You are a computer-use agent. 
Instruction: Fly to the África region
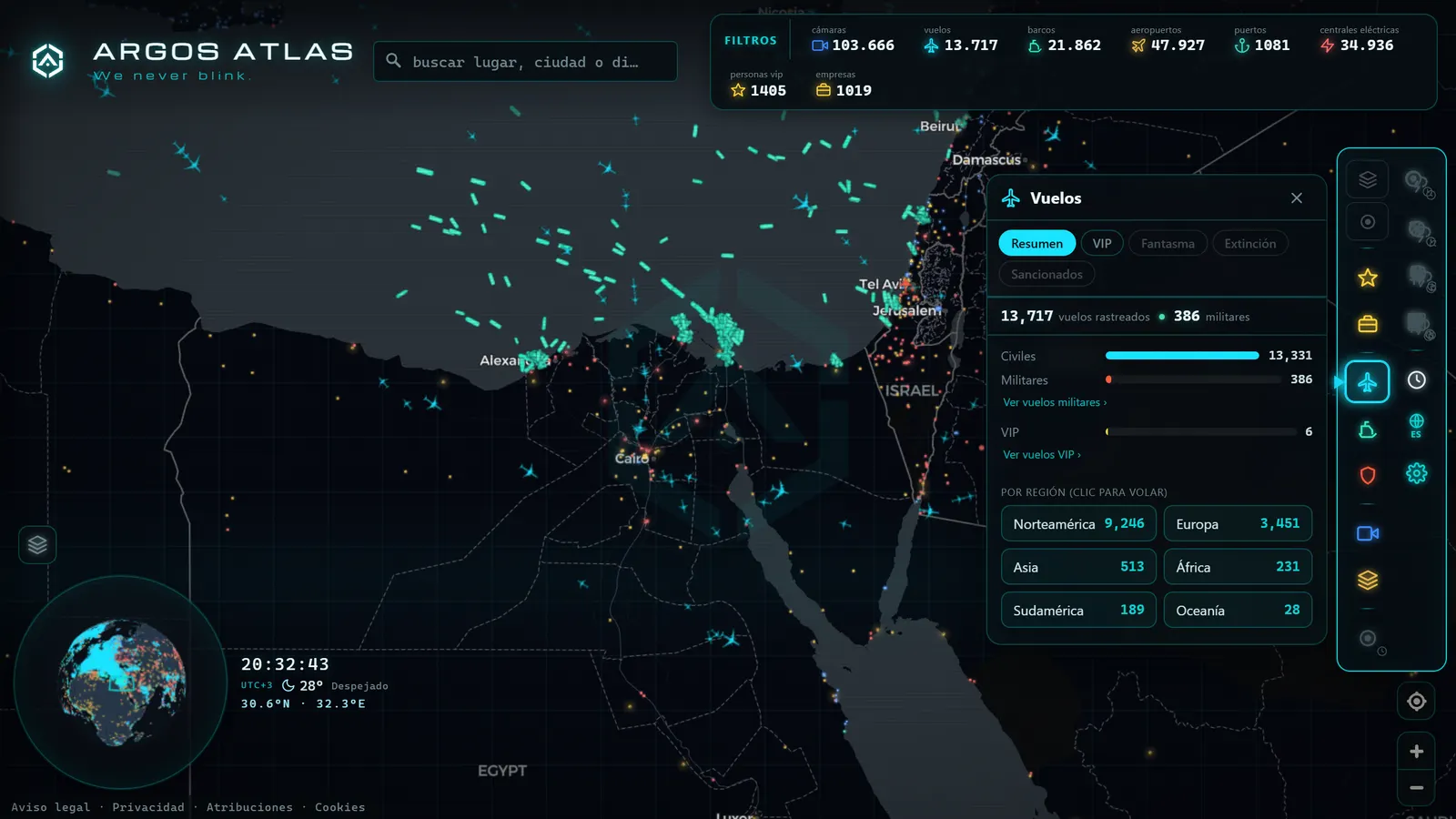click(1238, 567)
